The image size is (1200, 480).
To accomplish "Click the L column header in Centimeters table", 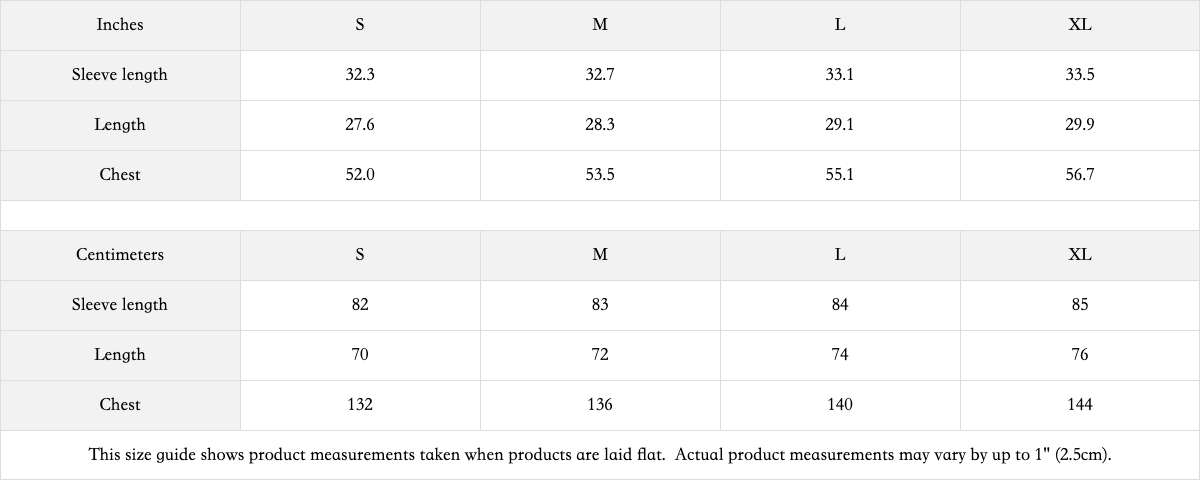I will (x=840, y=255).
